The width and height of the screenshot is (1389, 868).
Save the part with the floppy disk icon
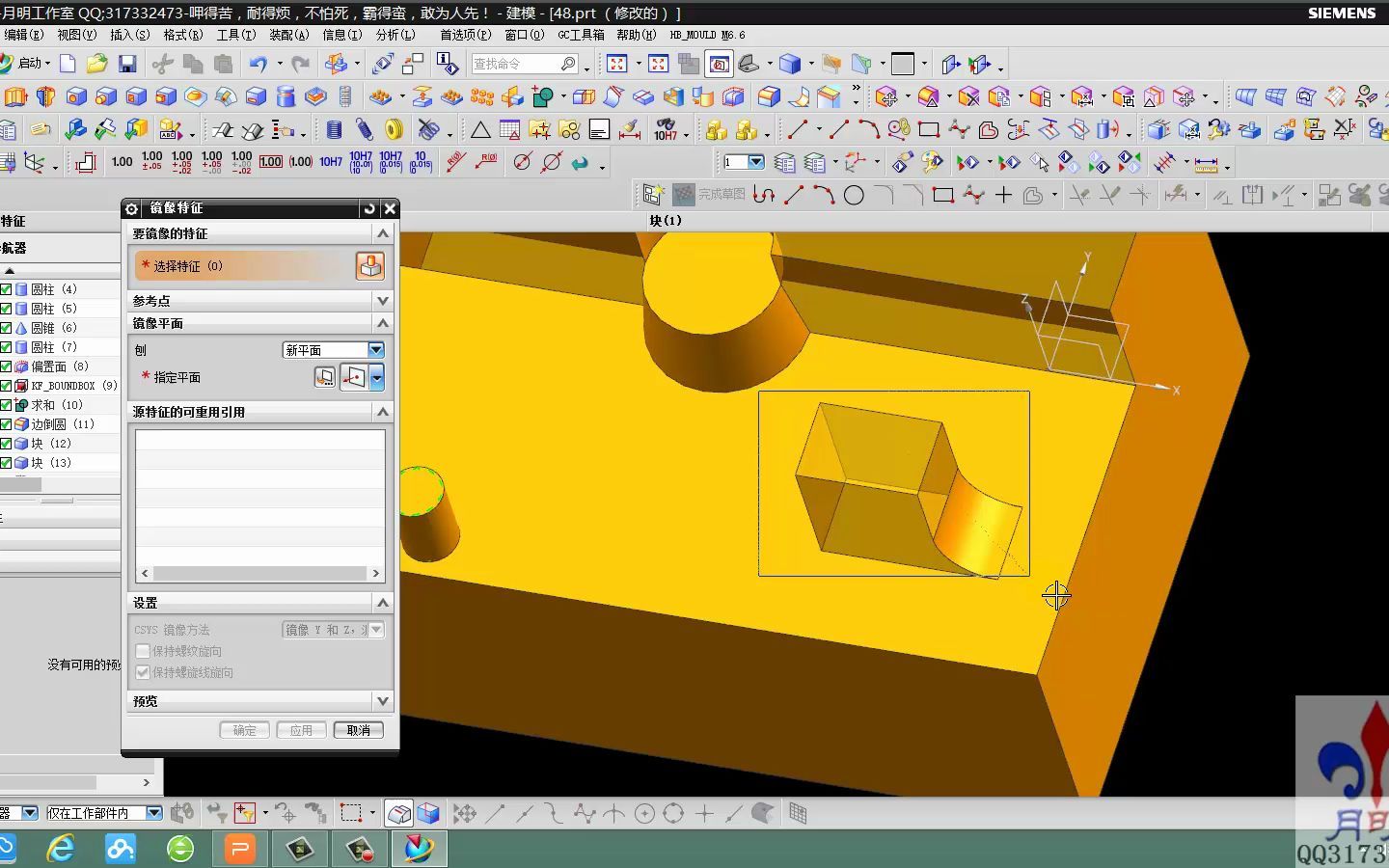coord(126,64)
